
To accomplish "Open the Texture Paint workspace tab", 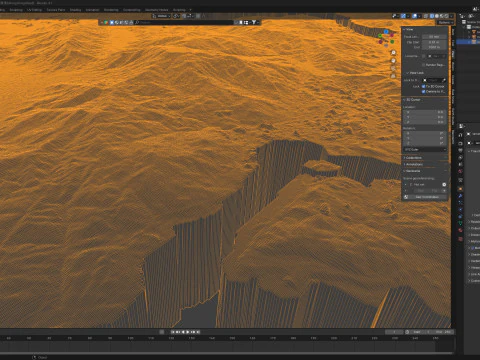I will coord(56,10).
